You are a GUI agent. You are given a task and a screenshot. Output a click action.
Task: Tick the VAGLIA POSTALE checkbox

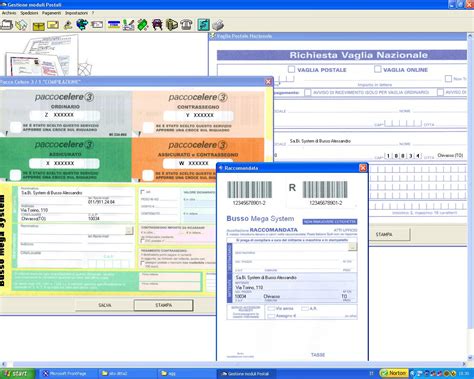(x=291, y=69)
